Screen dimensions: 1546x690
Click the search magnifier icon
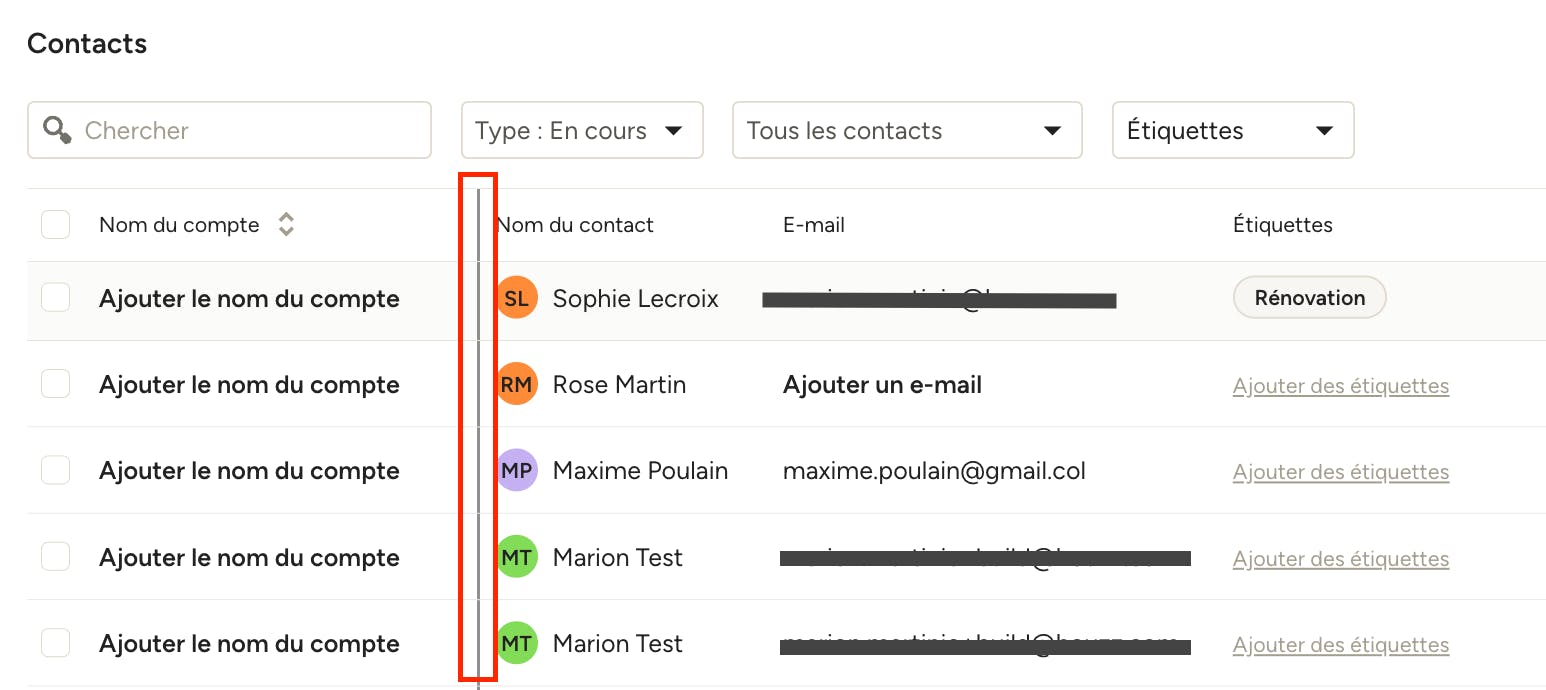coord(57,130)
